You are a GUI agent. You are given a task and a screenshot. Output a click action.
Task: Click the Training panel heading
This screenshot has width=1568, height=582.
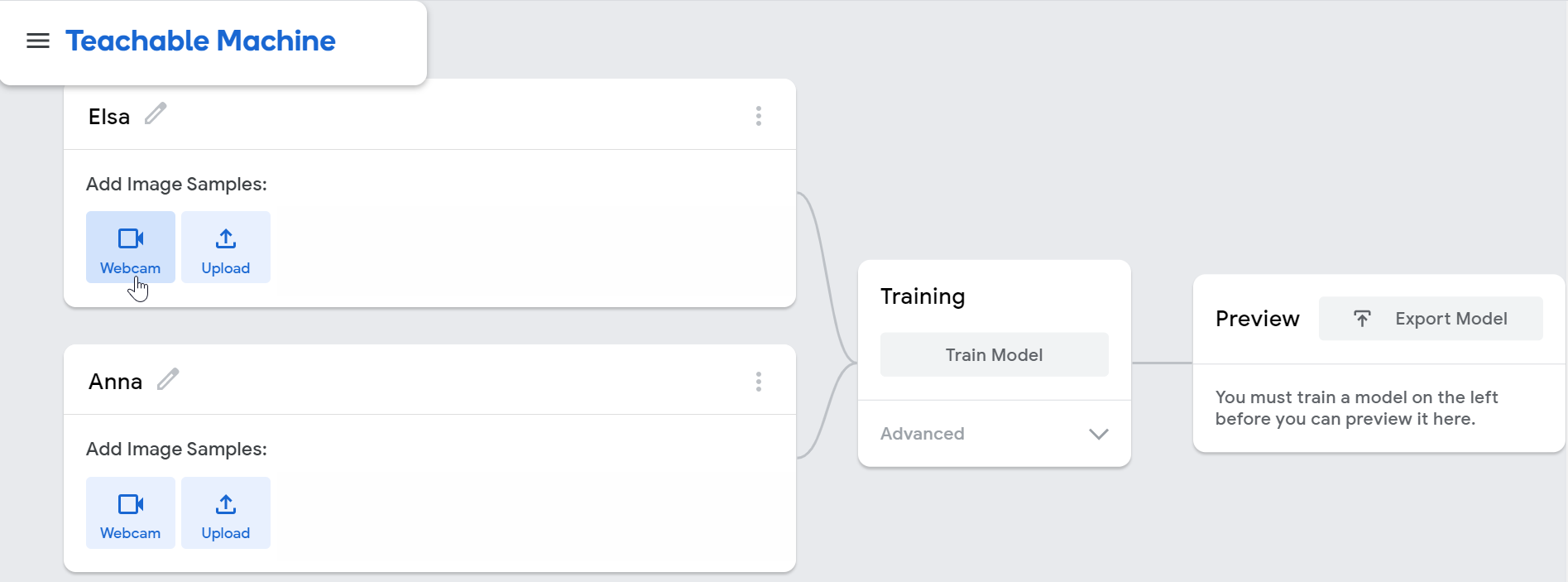click(923, 296)
